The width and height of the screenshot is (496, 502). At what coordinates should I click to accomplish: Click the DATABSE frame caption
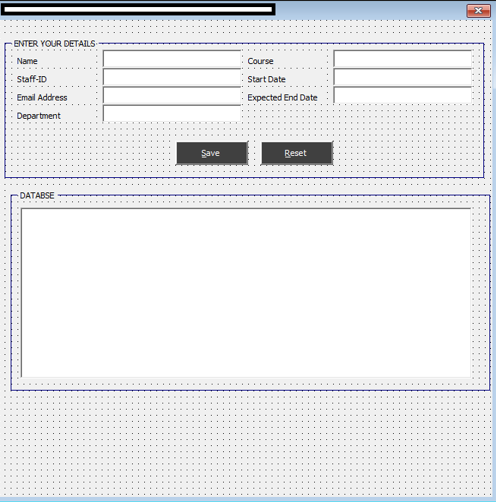tap(37, 195)
